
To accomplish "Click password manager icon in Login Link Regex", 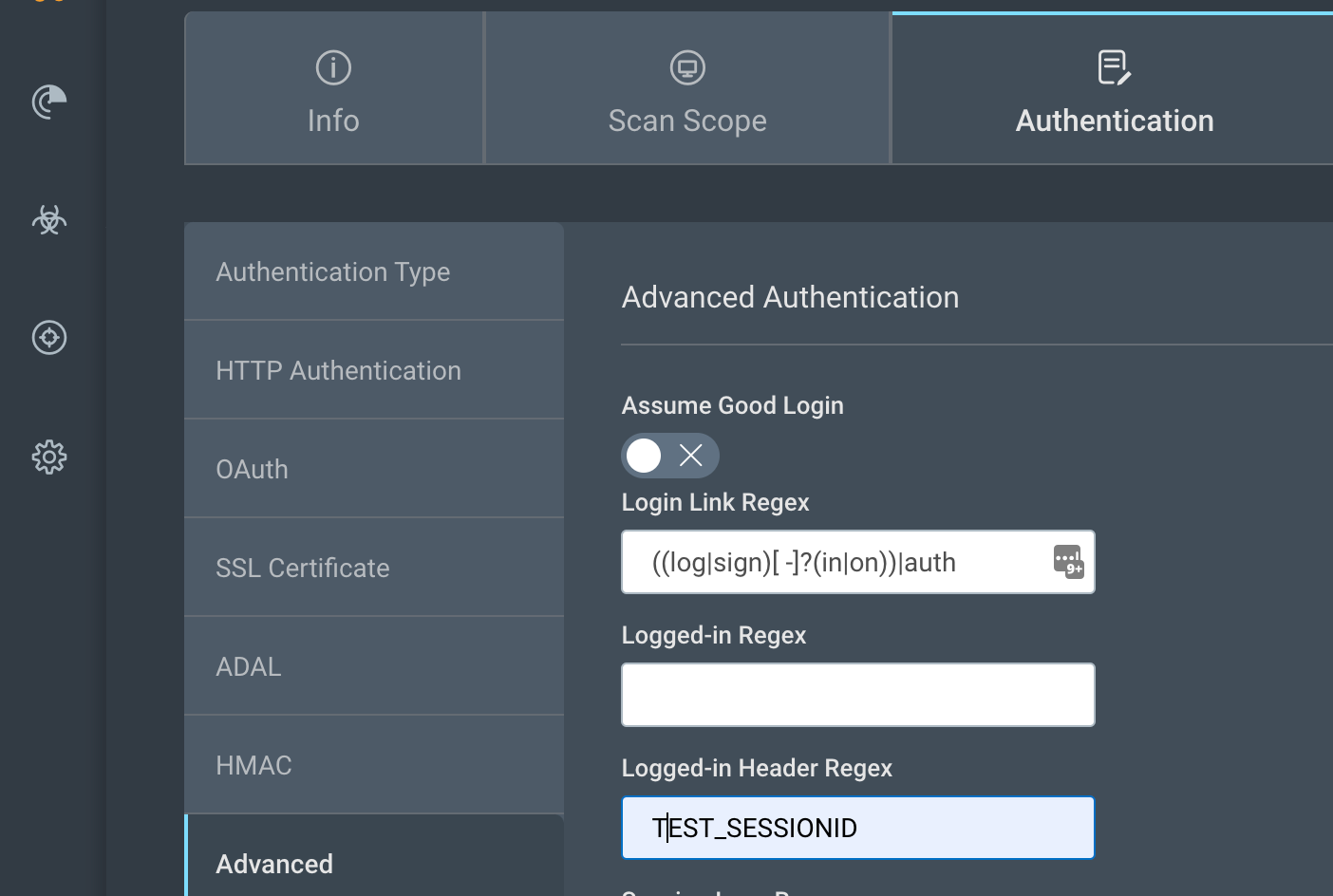I will point(1068,561).
